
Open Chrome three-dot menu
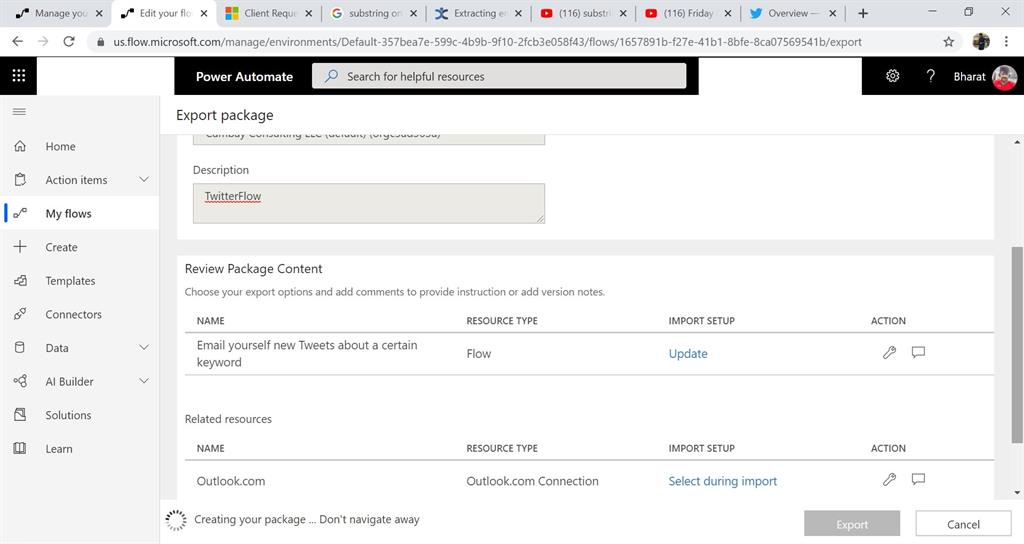click(1006, 41)
